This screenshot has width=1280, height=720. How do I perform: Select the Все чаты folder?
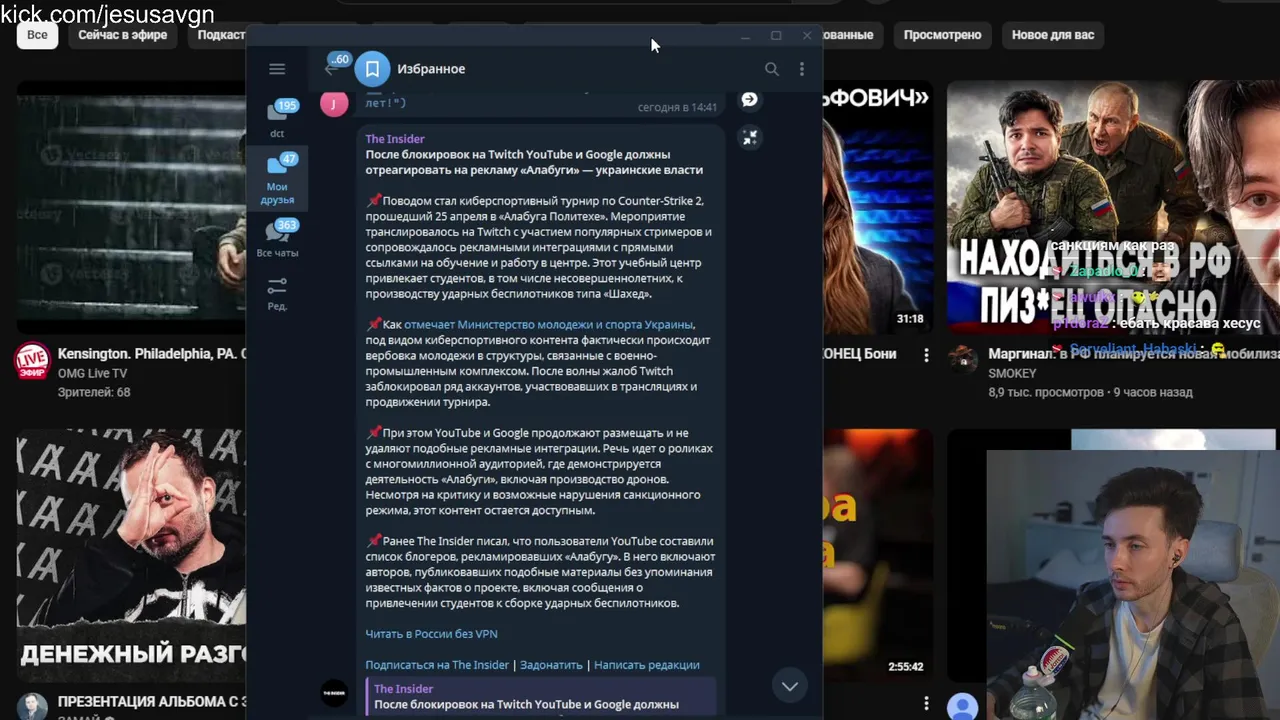277,239
